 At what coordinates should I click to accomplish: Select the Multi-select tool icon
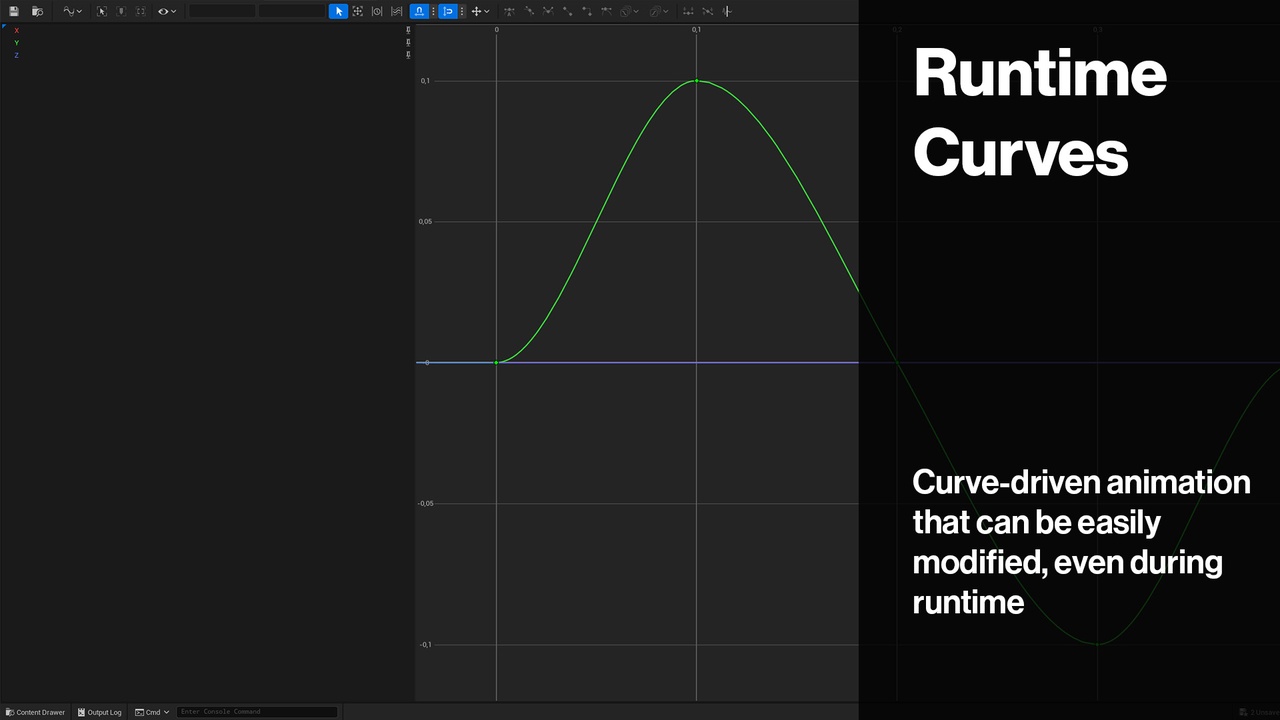(397, 11)
